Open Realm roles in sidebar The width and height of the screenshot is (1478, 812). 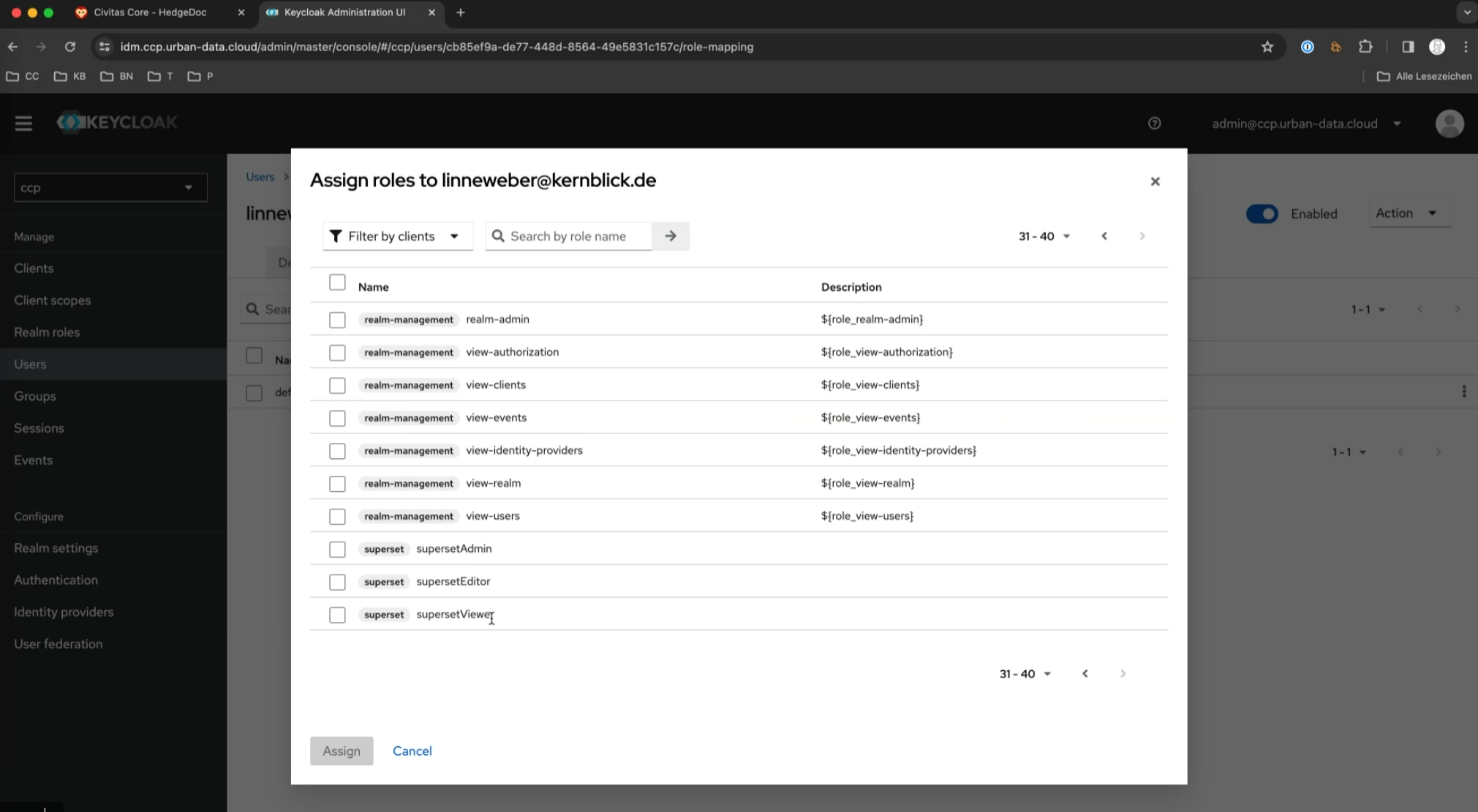(x=47, y=333)
